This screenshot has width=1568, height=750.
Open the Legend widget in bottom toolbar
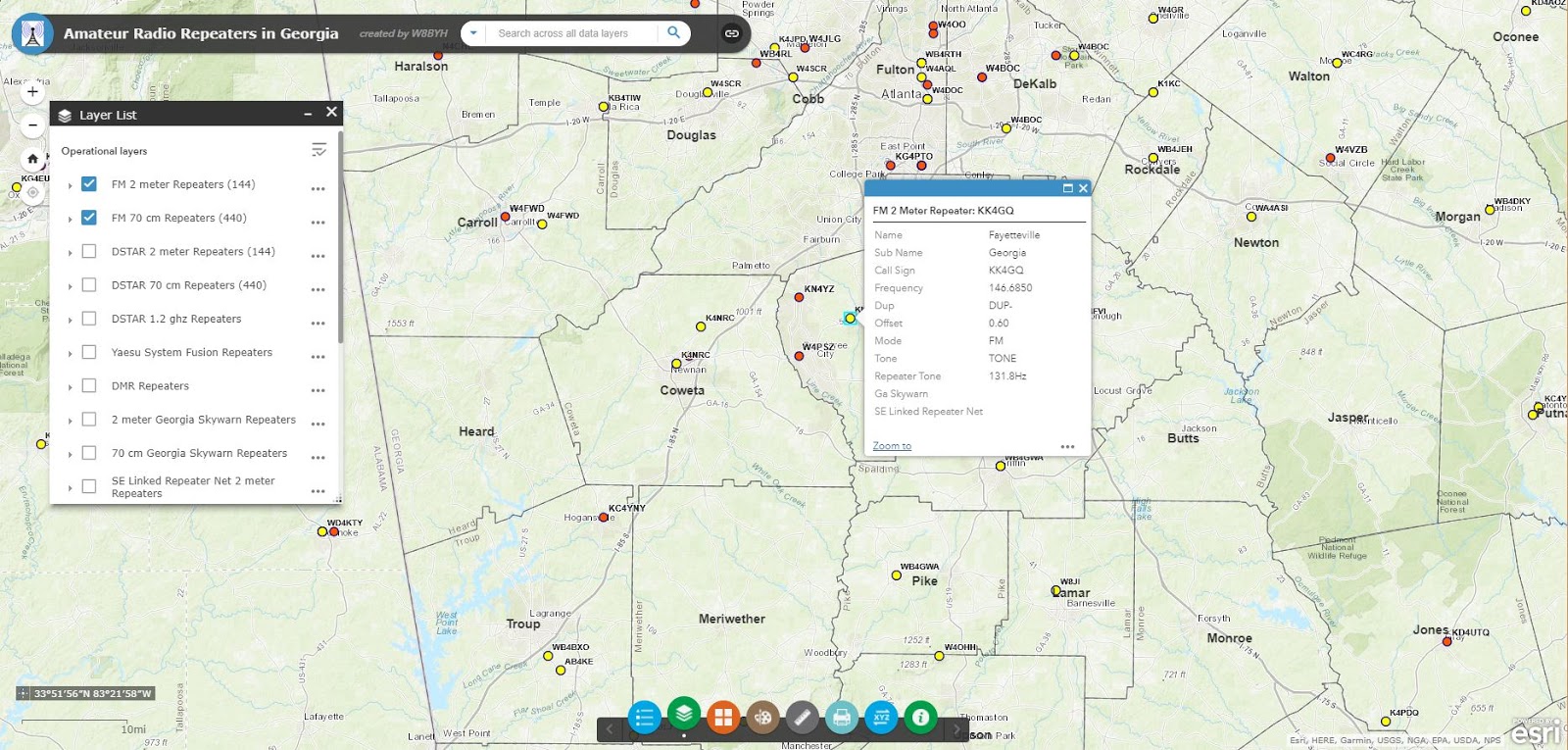coord(645,718)
